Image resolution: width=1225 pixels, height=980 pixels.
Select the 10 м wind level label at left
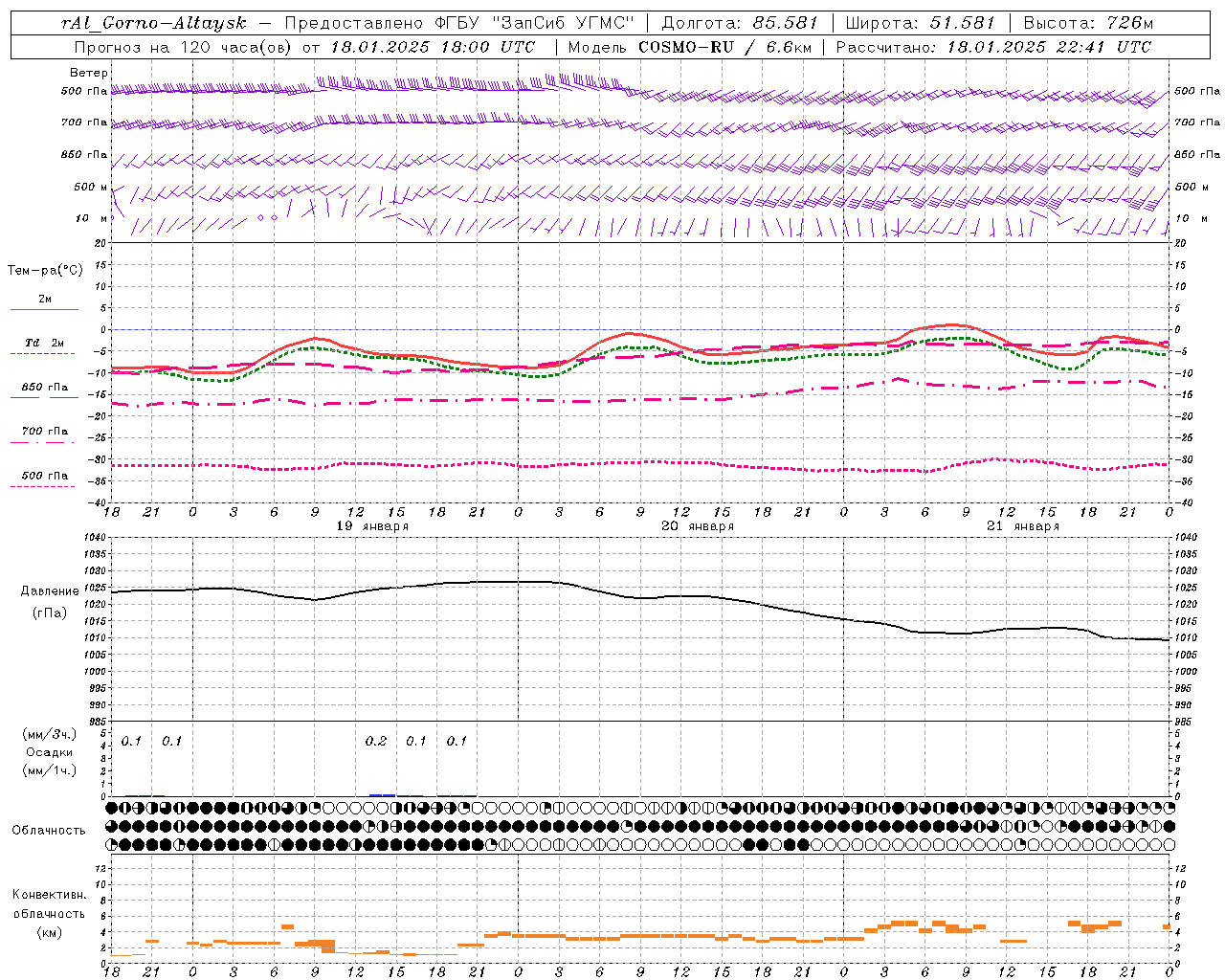pos(92,219)
